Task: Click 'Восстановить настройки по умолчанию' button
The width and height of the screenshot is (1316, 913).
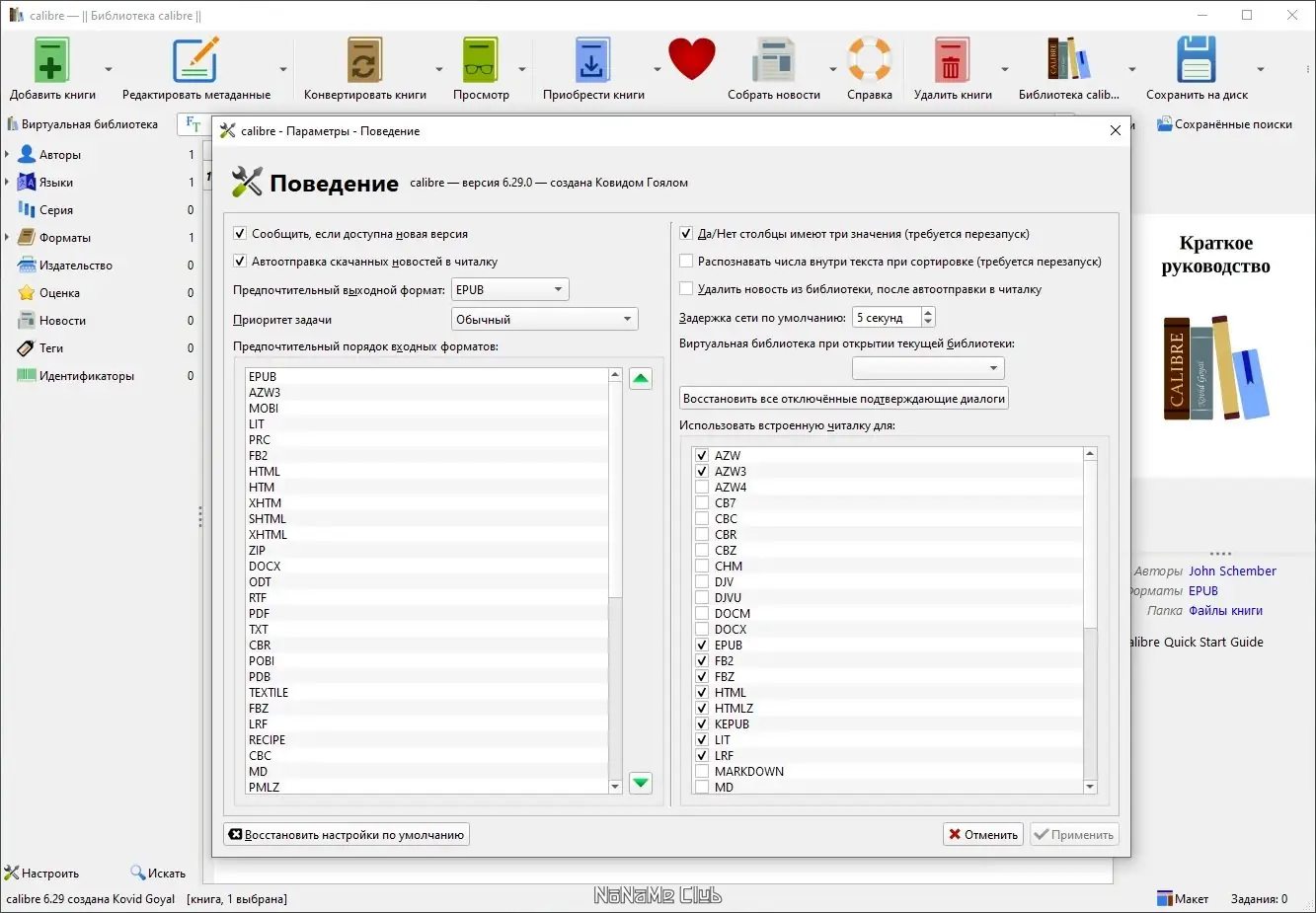Action: (347, 835)
